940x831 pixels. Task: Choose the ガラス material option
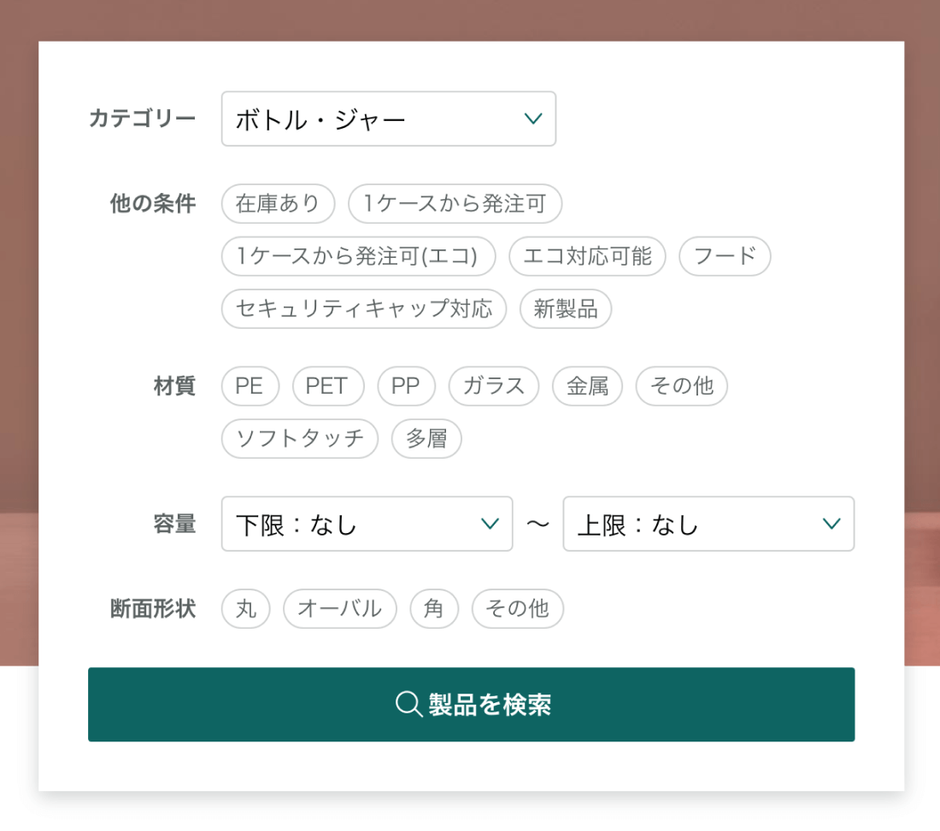point(494,386)
